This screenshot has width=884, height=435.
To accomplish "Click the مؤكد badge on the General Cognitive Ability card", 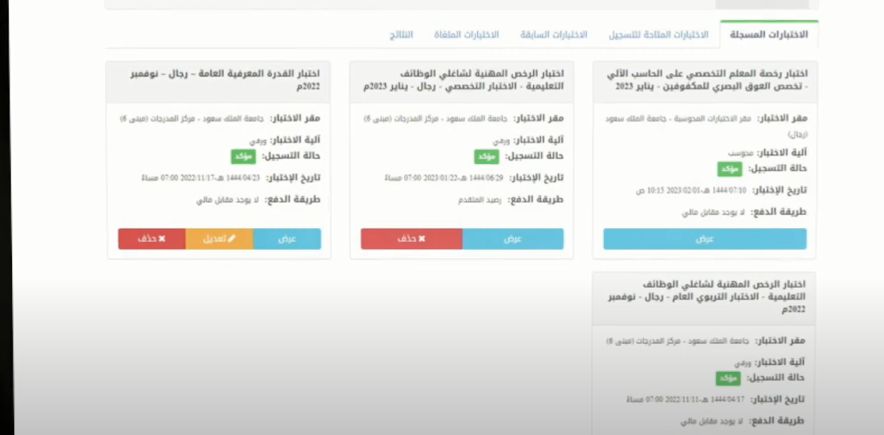I will [x=244, y=157].
